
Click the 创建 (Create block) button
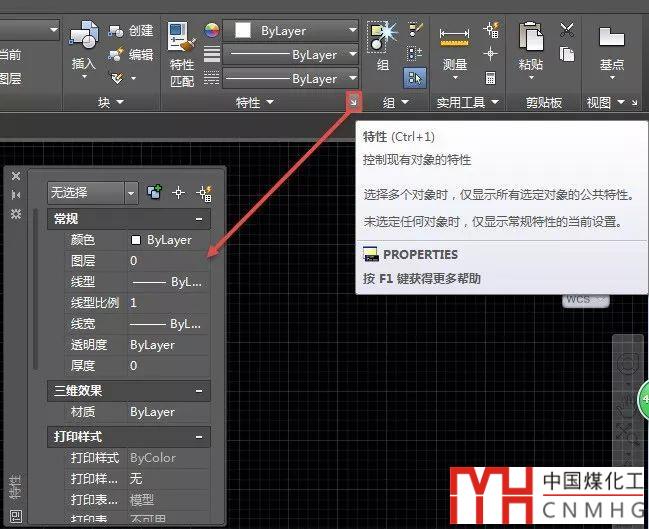pyautogui.click(x=131, y=31)
